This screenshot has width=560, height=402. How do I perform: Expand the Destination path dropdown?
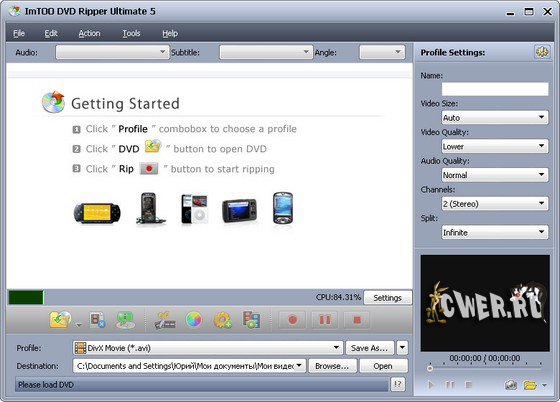tap(299, 366)
